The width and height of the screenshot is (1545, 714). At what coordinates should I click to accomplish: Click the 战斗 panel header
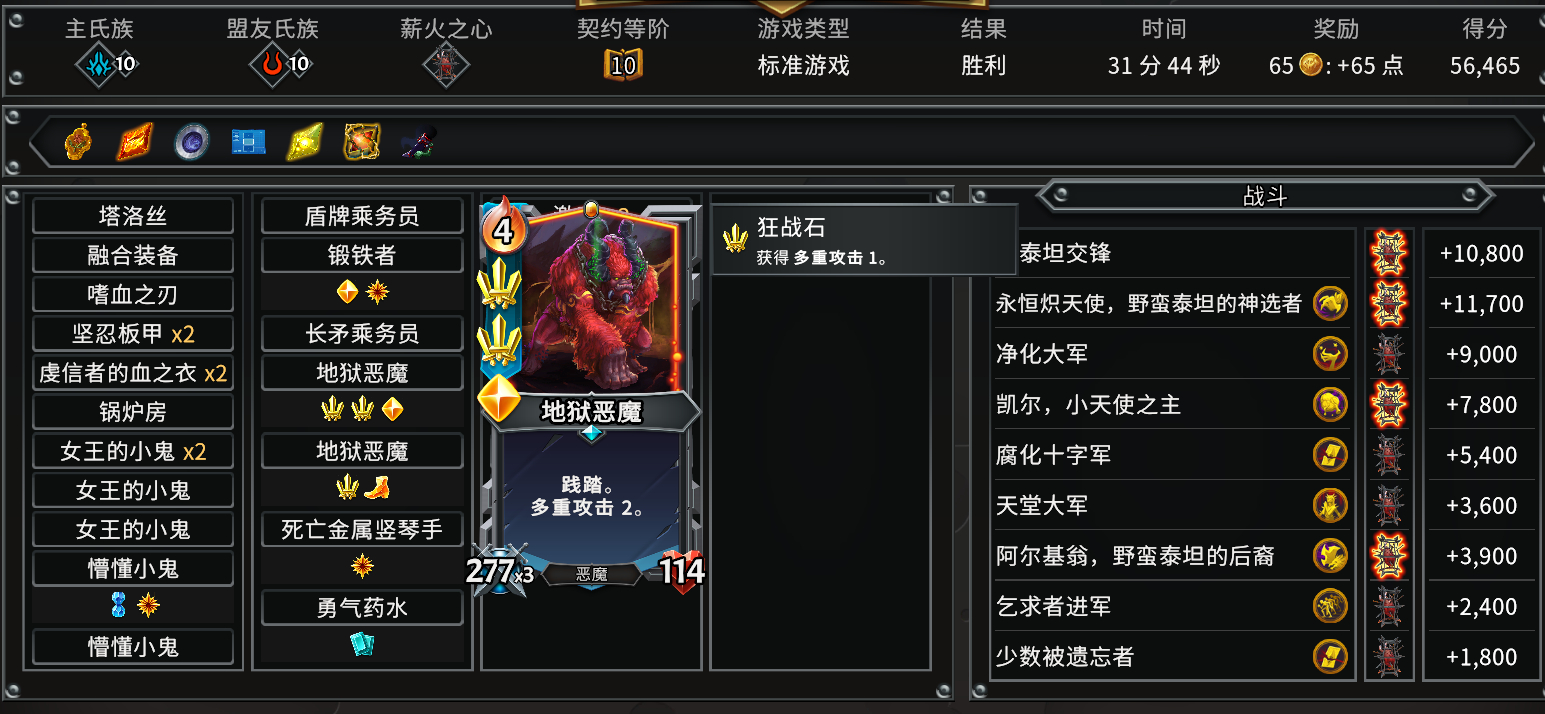[1265, 197]
